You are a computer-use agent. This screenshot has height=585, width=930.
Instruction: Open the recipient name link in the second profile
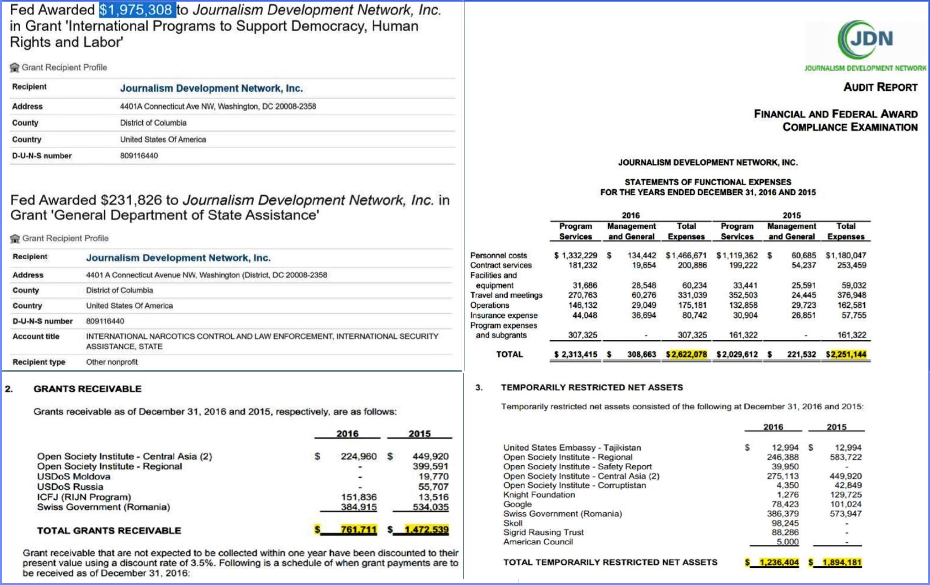tap(178, 258)
